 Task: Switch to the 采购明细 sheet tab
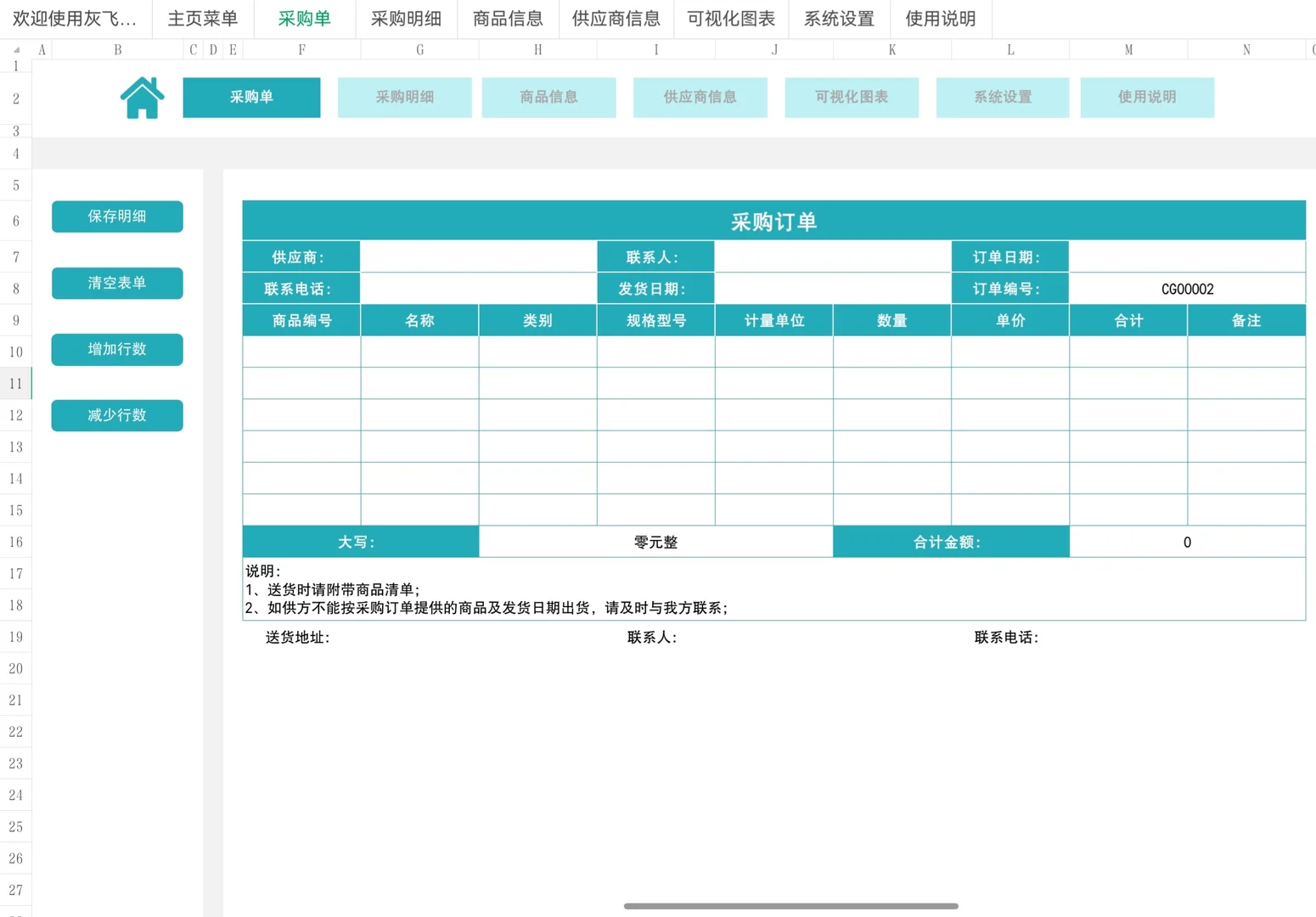point(406,19)
